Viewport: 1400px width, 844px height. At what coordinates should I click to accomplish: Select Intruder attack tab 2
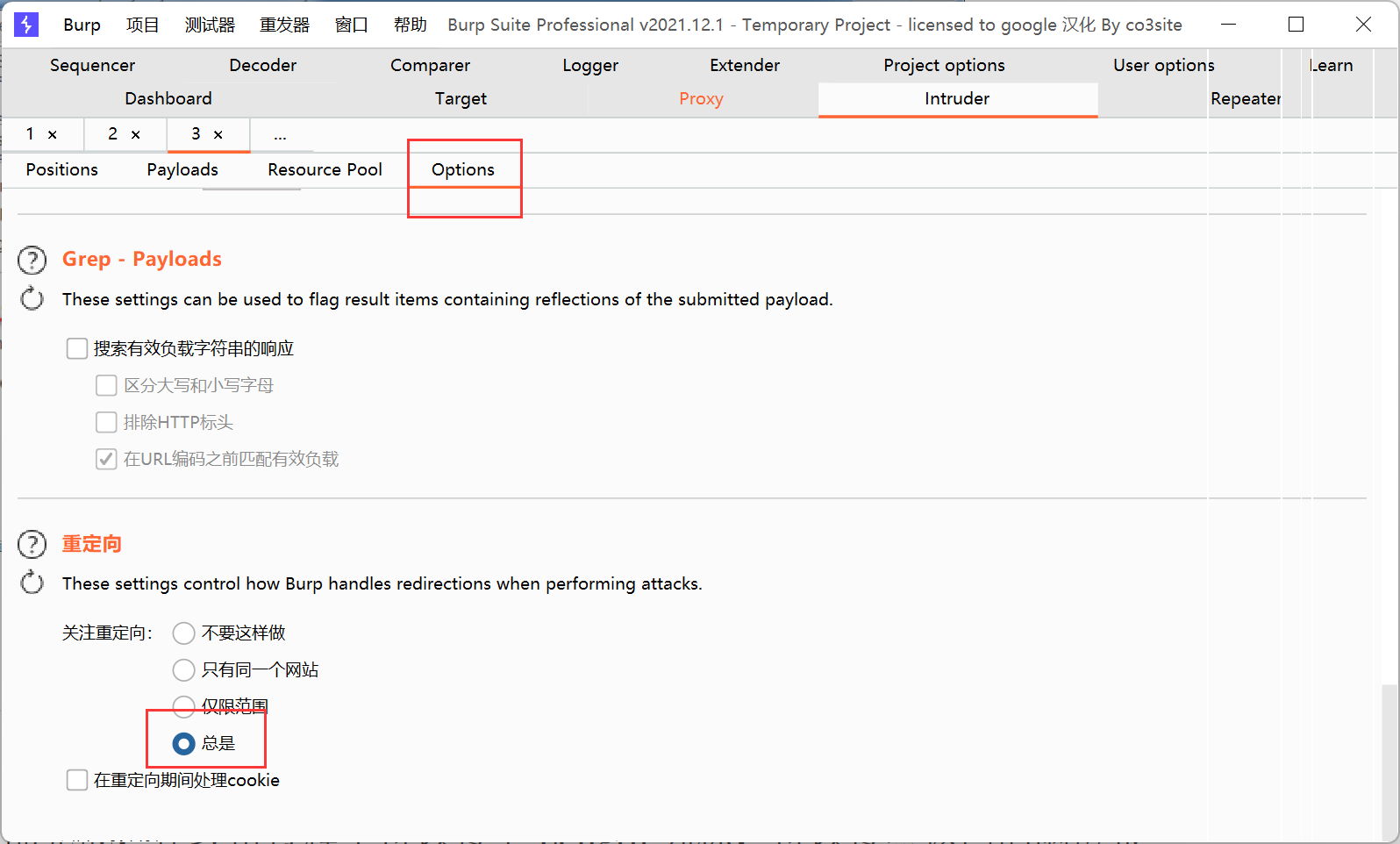112,134
